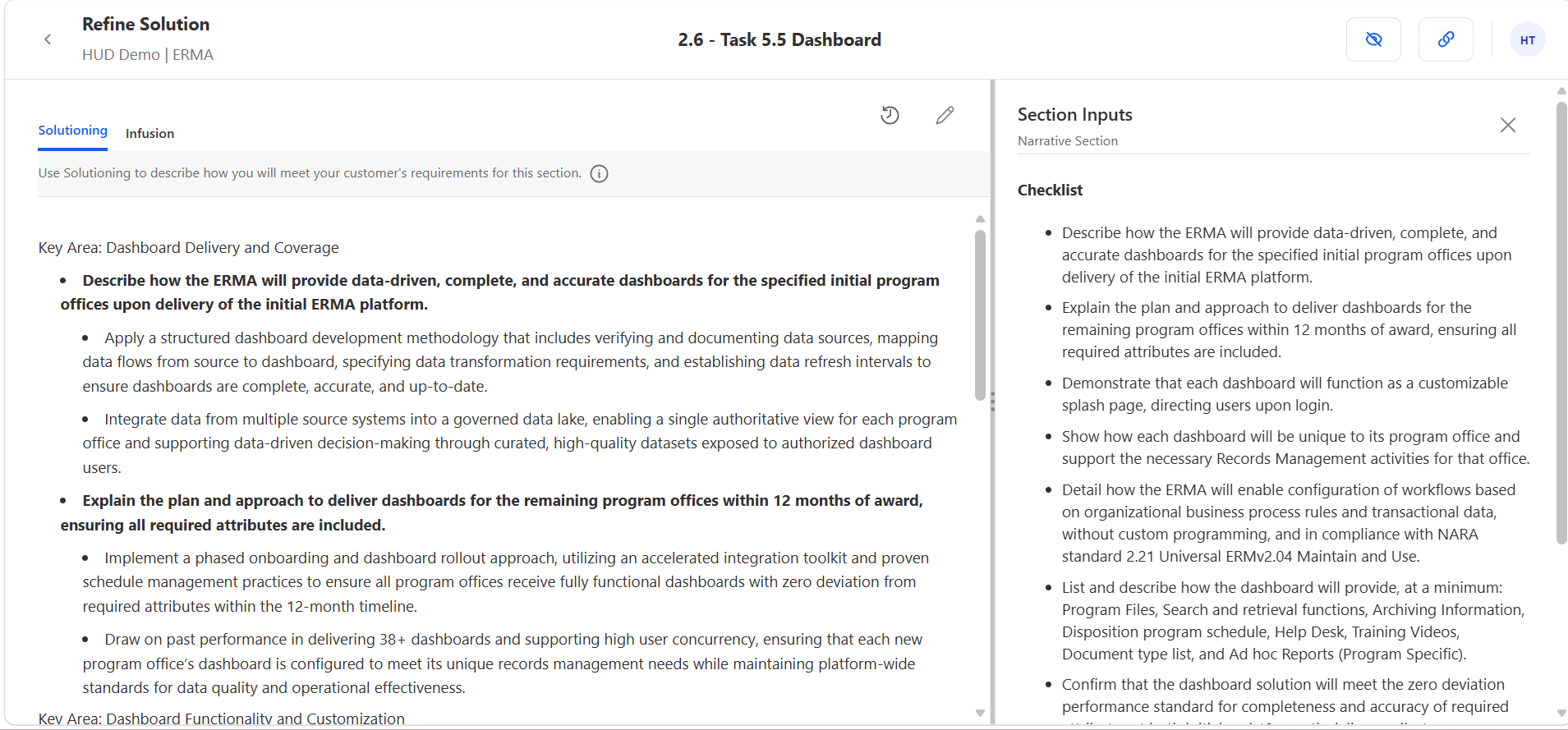This screenshot has height=730, width=1568.
Task: Click the 'Section Inputs' panel heading
Action: [x=1074, y=115]
